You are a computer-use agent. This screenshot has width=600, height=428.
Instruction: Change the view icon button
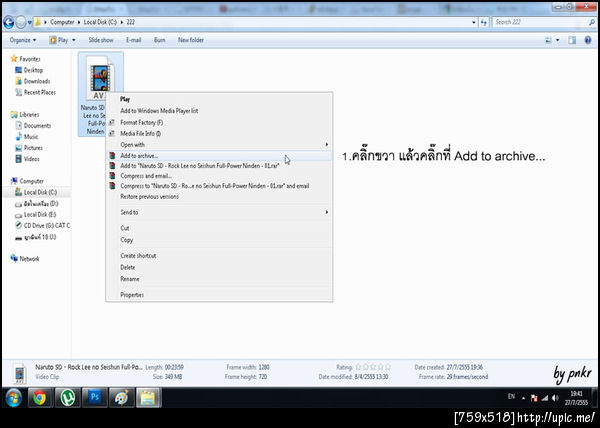click(548, 40)
